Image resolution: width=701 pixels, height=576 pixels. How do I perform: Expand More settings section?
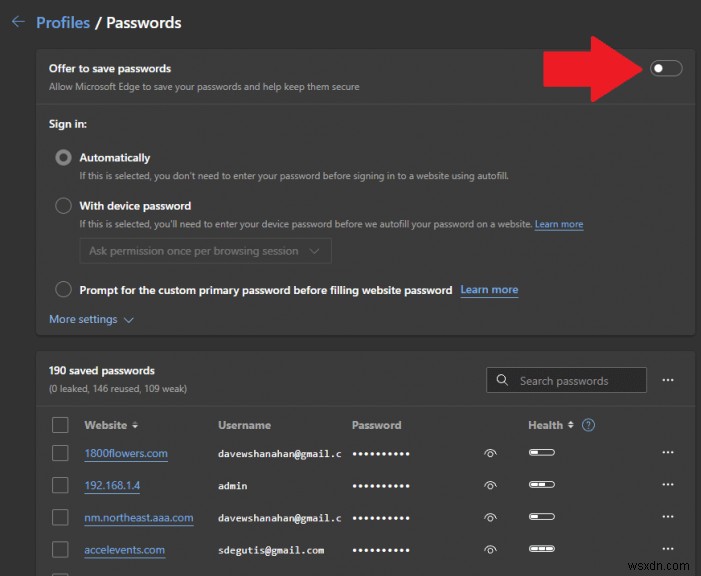pyautogui.click(x=91, y=320)
